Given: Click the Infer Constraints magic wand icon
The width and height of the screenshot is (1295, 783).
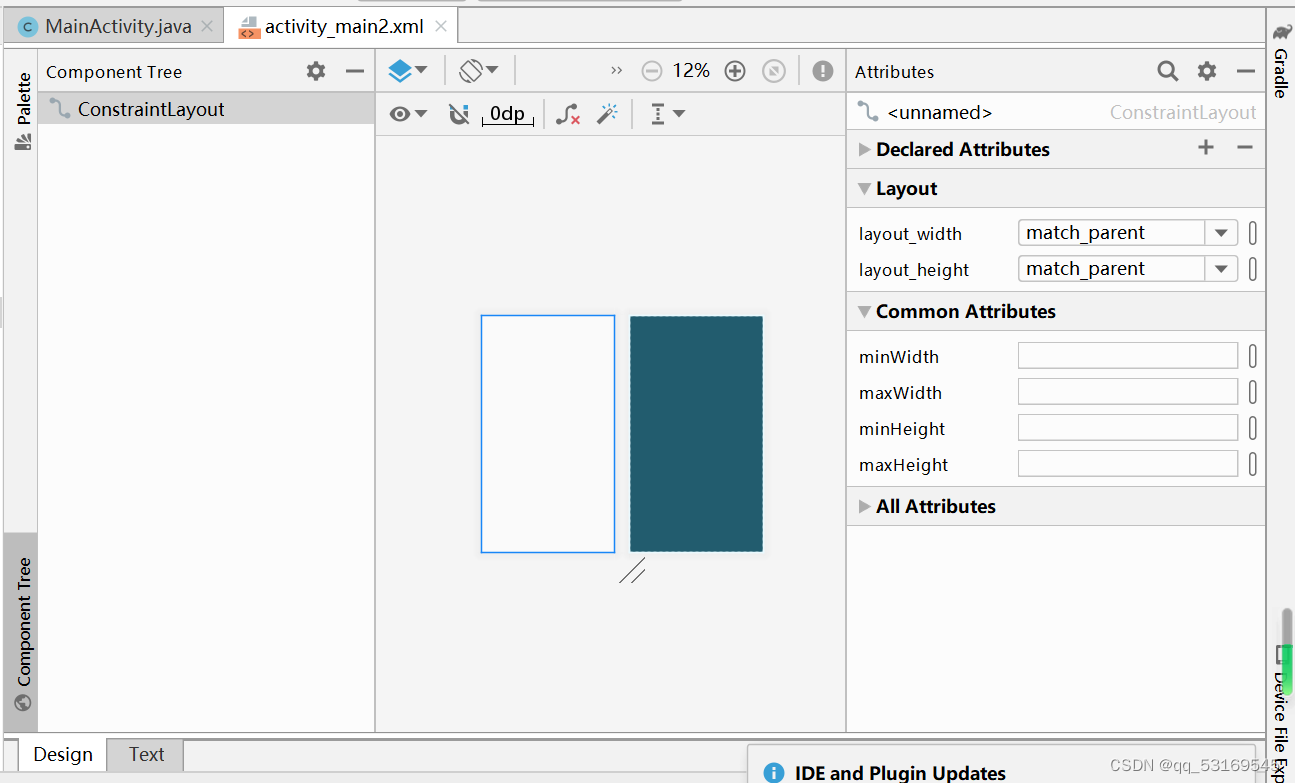Looking at the screenshot, I should click(608, 114).
